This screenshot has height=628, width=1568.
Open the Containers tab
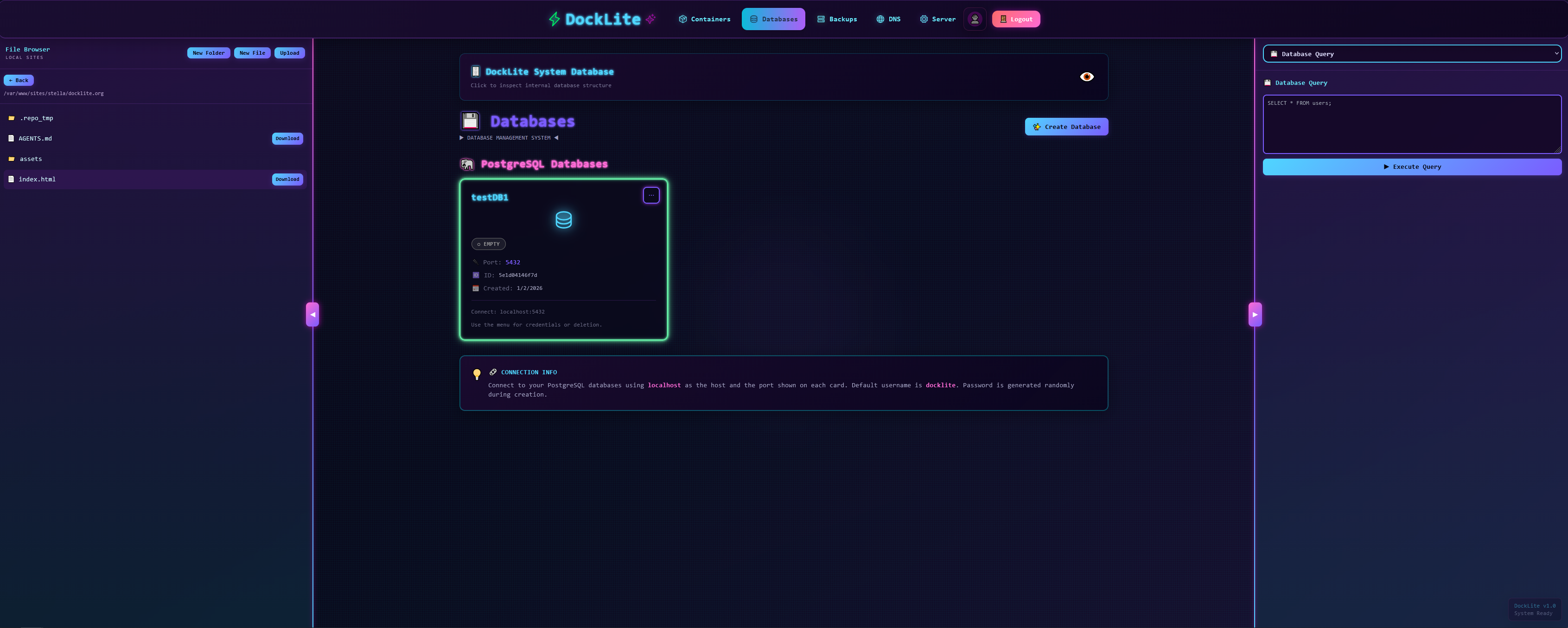pos(704,19)
